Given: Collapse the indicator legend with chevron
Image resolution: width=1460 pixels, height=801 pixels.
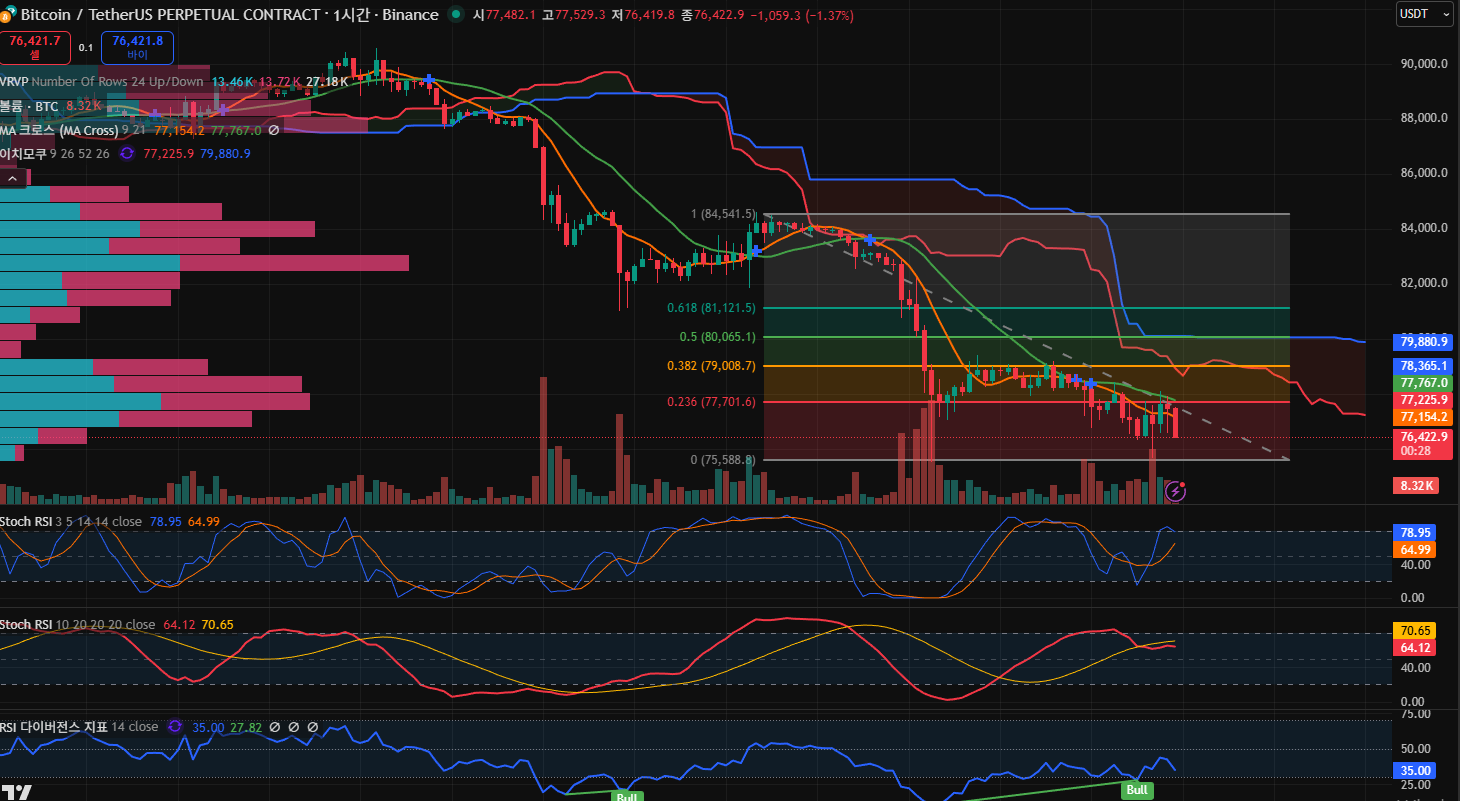Looking at the screenshot, I should click(x=13, y=178).
